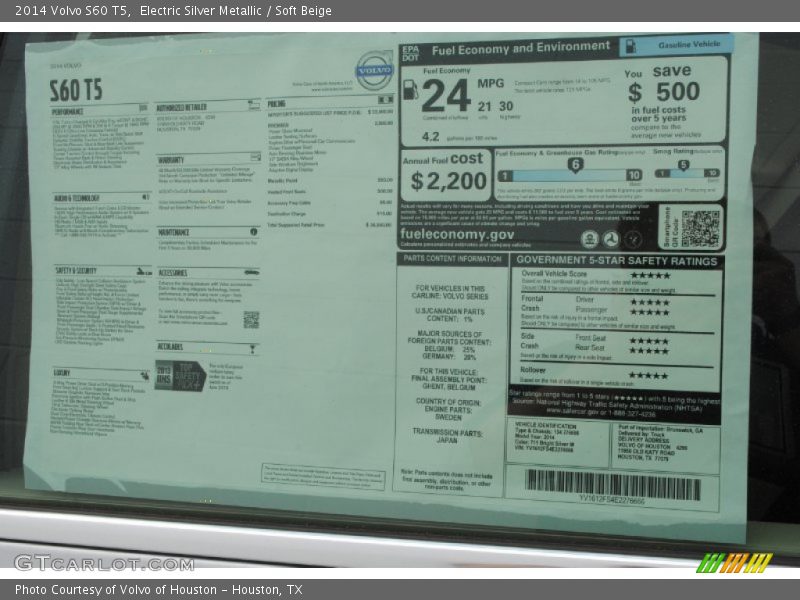
Task: Click the $2,200 Annual Fuel Cost box
Action: click(x=446, y=175)
